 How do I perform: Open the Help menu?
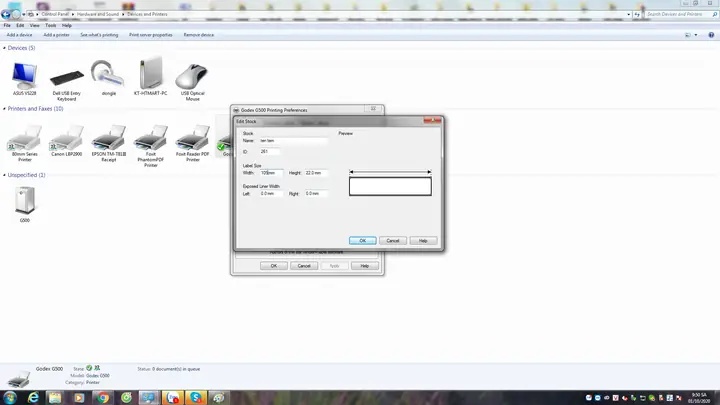pos(67,26)
